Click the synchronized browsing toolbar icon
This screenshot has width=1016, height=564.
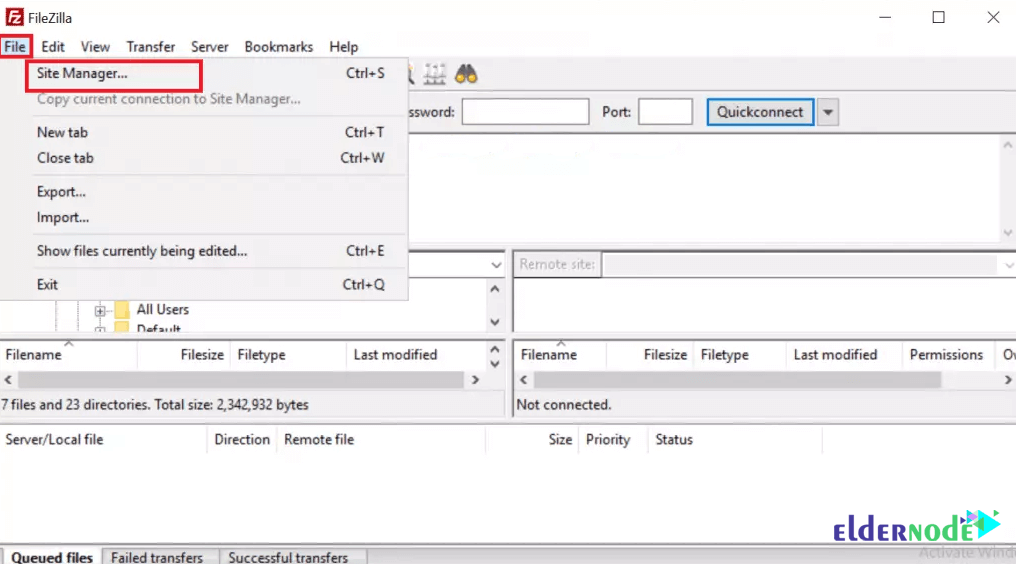click(x=435, y=75)
